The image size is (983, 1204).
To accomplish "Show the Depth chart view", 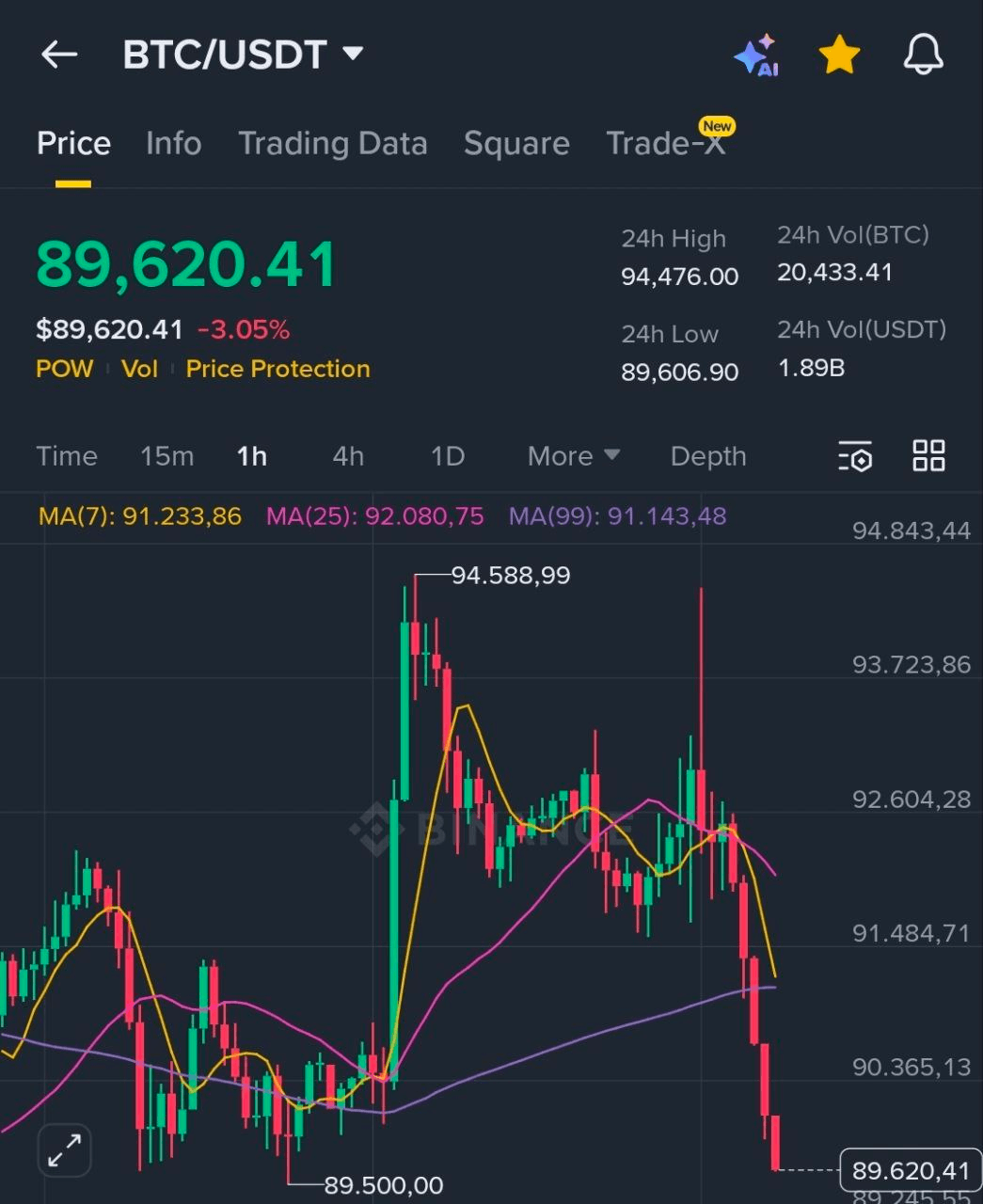I will (x=707, y=456).
